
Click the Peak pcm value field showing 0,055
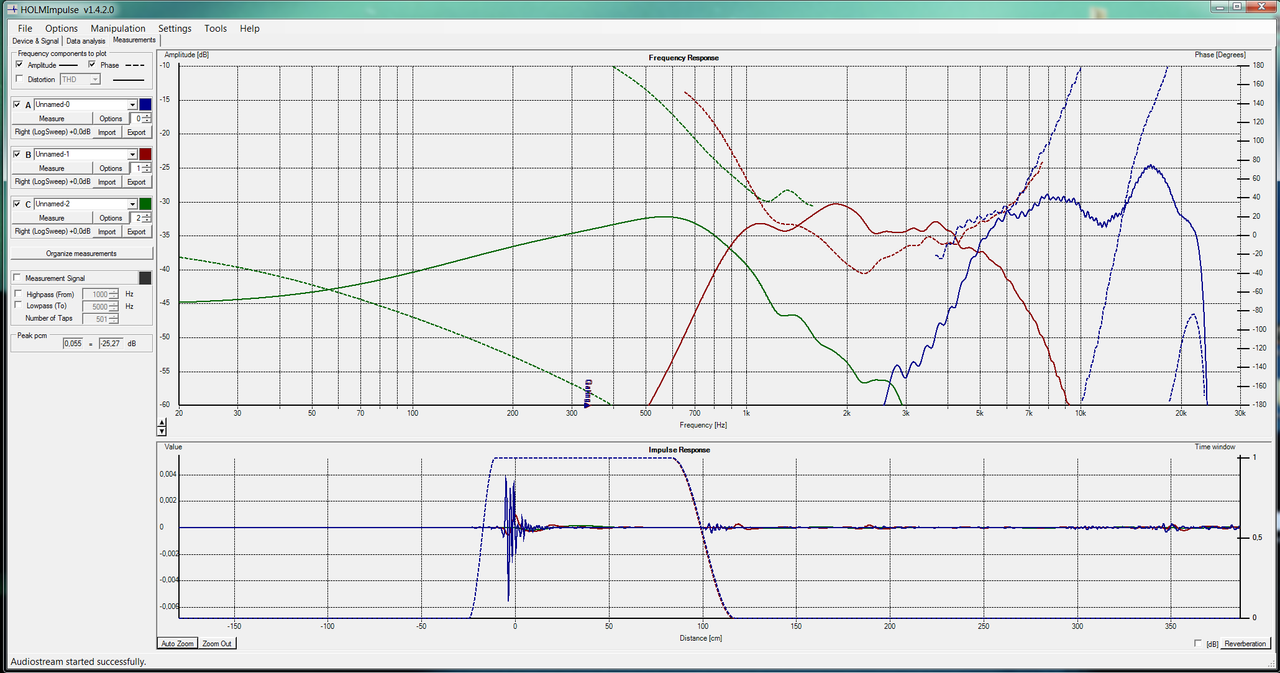point(72,343)
